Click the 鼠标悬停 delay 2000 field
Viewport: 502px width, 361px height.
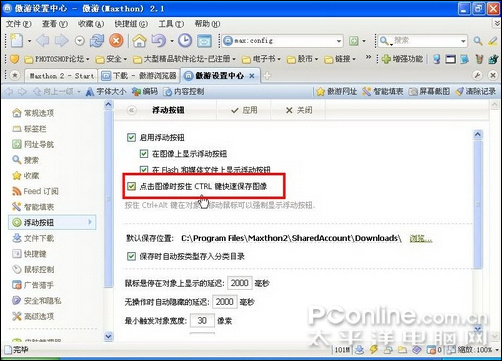point(239,283)
